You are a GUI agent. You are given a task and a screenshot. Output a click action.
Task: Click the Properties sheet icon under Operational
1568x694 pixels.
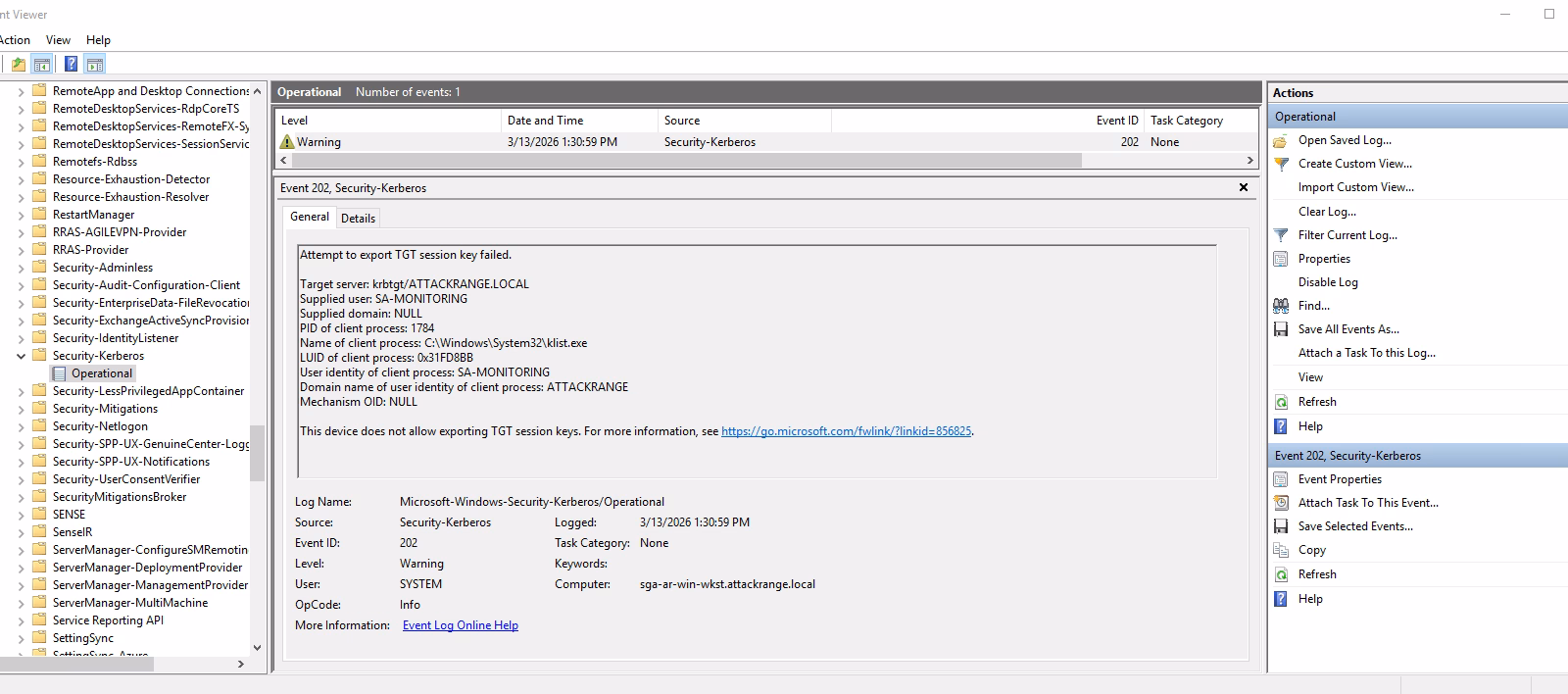point(1280,259)
